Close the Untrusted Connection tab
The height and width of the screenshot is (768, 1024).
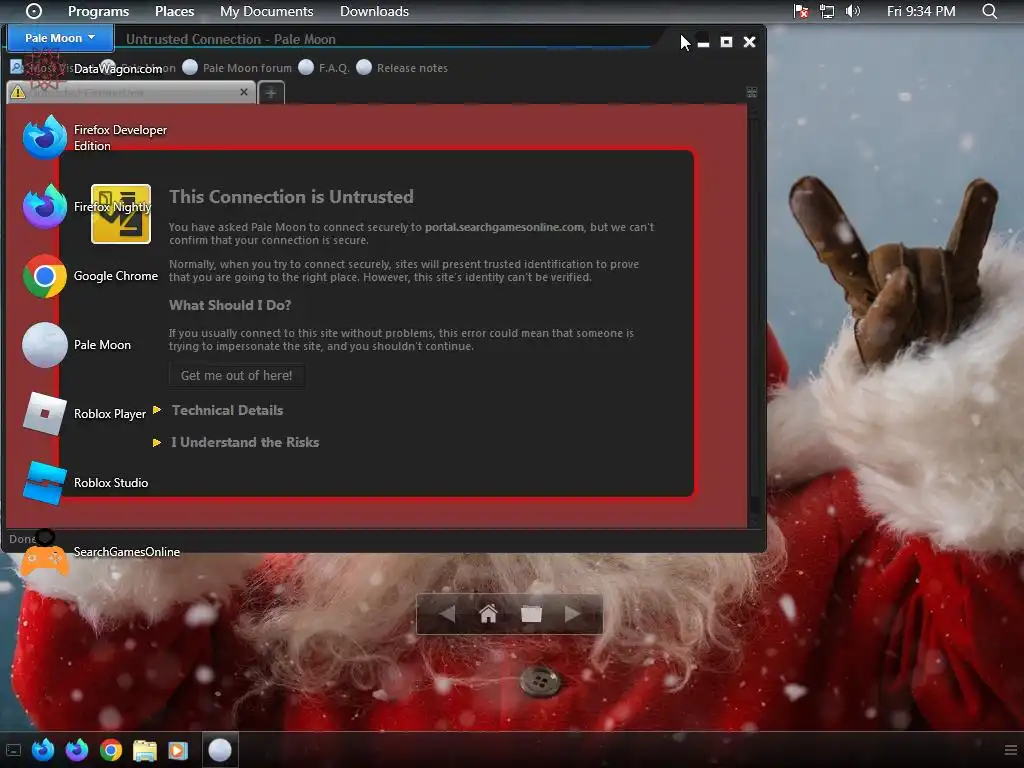pyautogui.click(x=244, y=92)
